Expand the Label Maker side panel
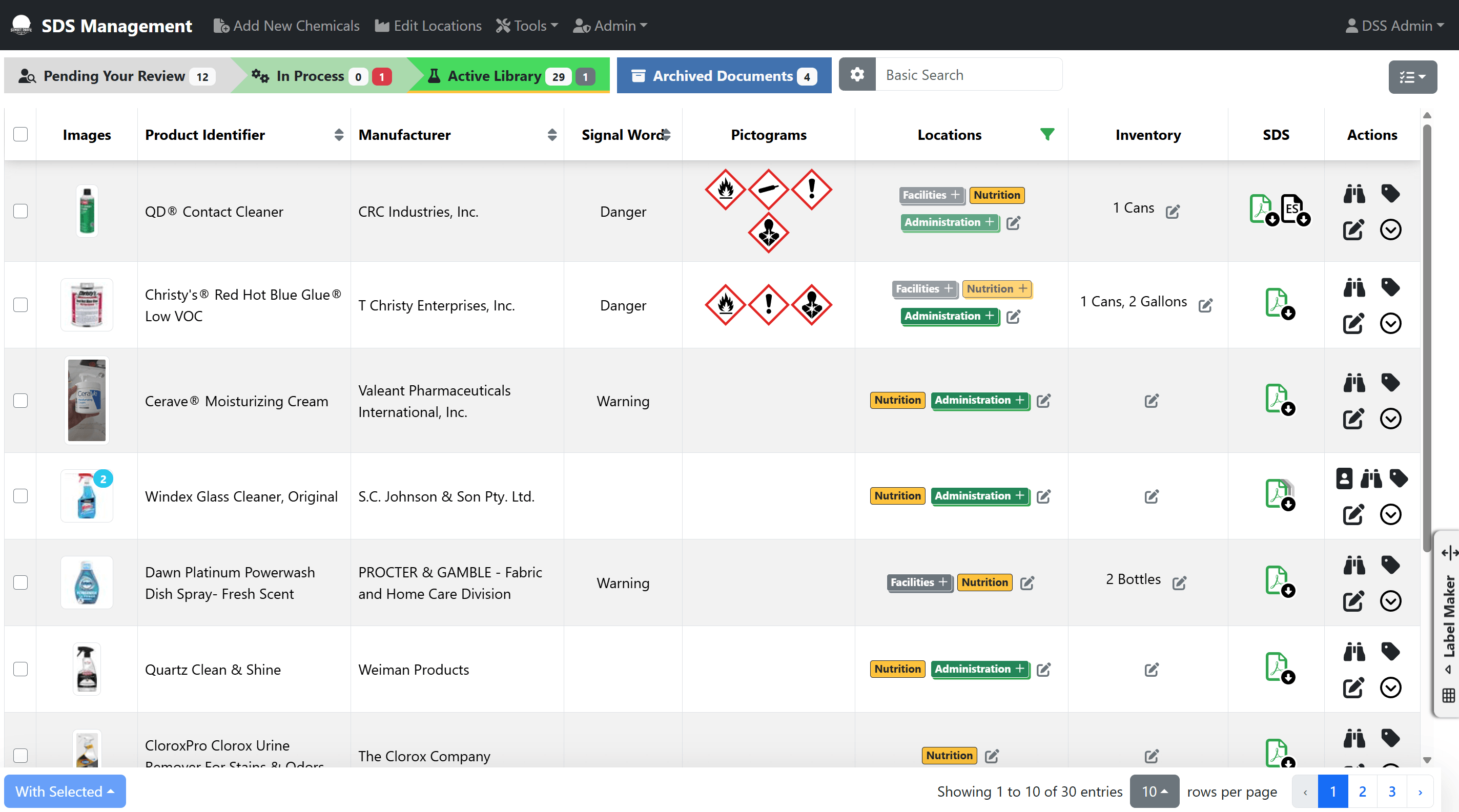The image size is (1459, 812). [1448, 623]
